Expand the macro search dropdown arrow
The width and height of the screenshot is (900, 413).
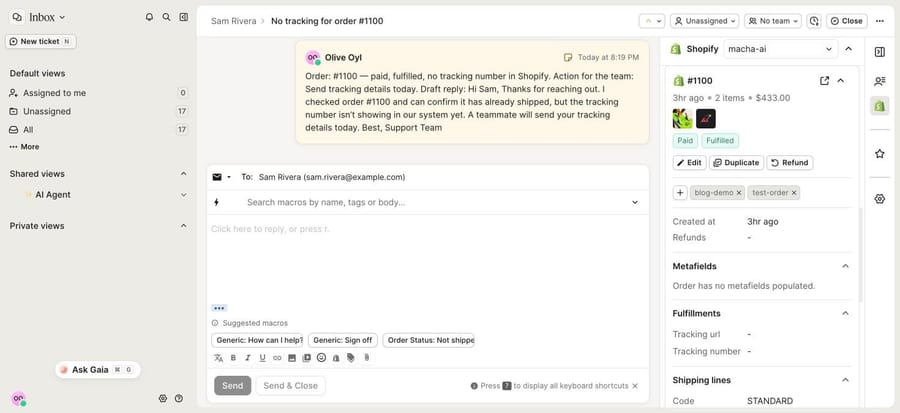(635, 202)
